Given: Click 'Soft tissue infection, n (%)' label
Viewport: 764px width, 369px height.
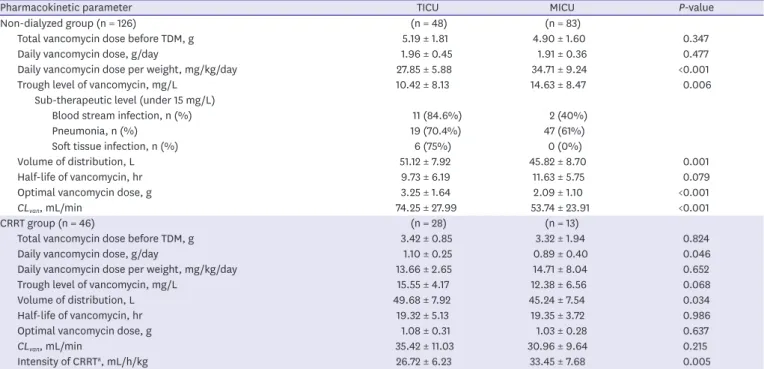Looking at the screenshot, I should (x=115, y=146).
